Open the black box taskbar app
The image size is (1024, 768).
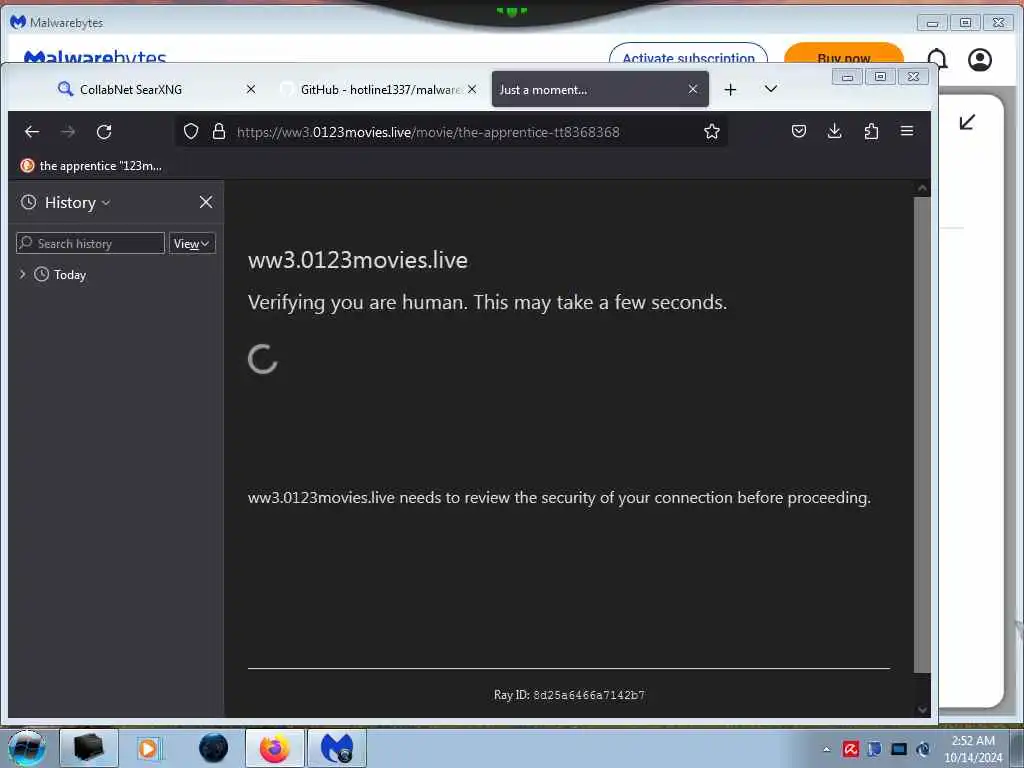point(89,748)
